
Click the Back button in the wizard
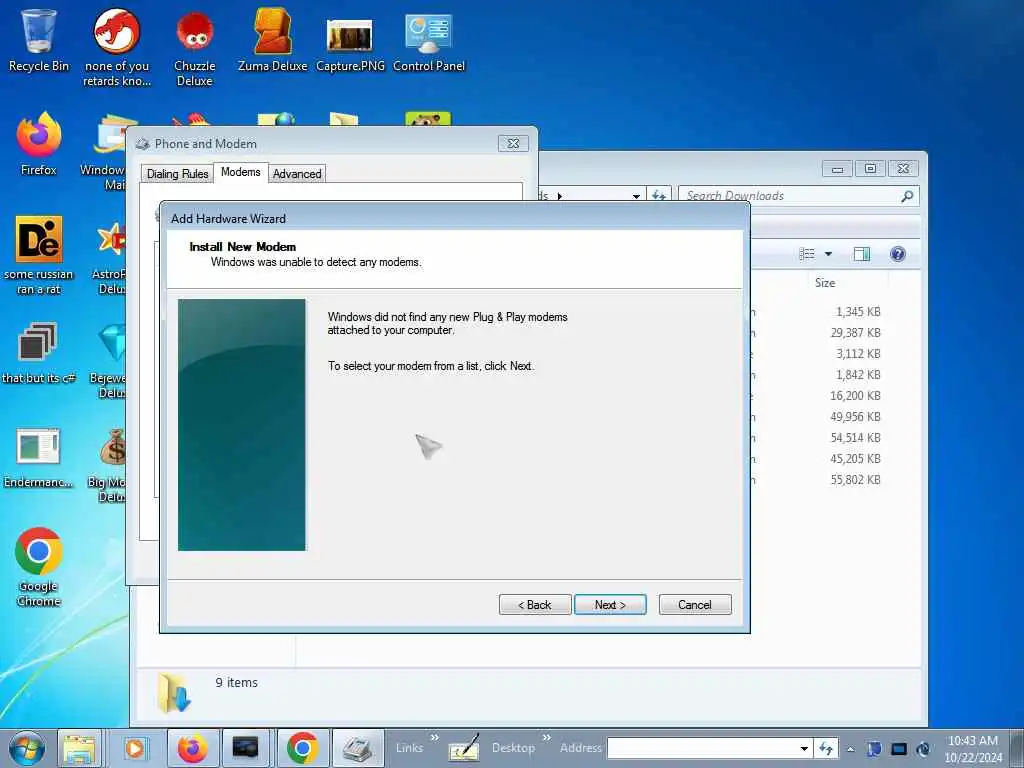[535, 605]
